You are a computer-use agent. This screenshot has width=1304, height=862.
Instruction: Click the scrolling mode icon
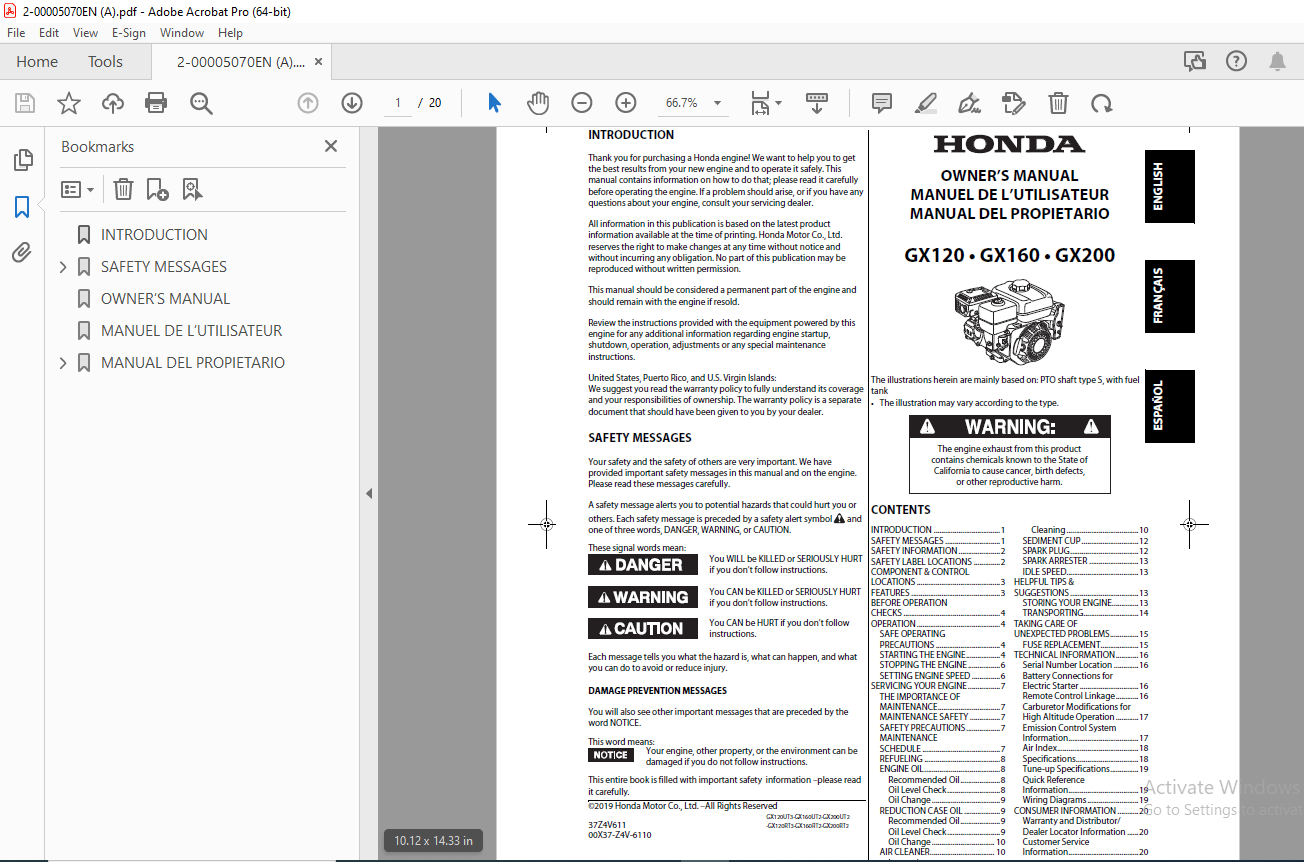pos(817,103)
